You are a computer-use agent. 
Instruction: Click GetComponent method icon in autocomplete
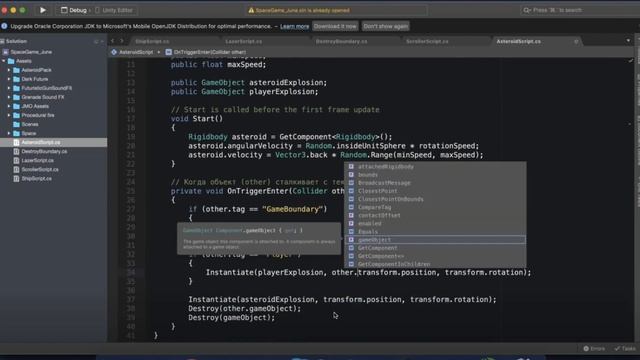351,248
